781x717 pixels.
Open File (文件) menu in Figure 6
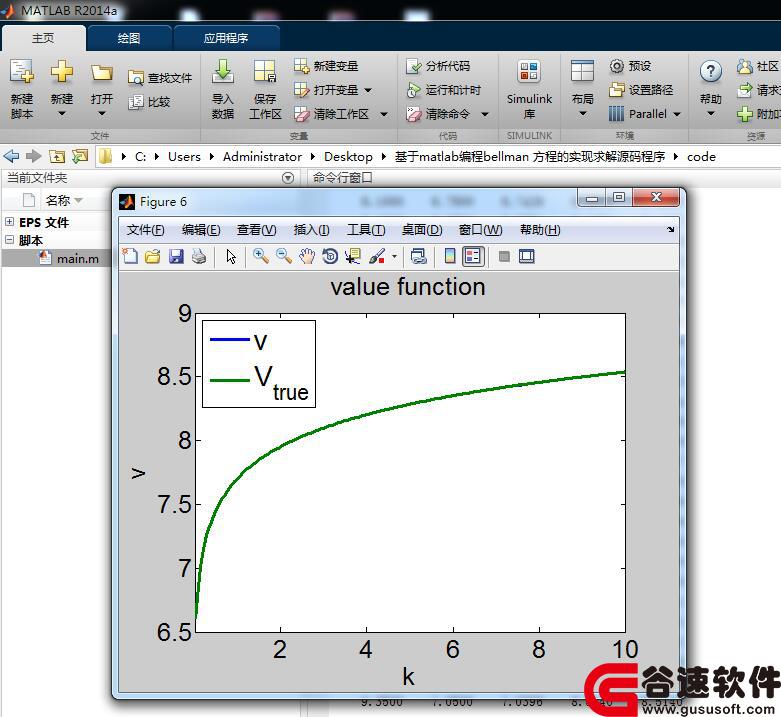[x=145, y=230]
